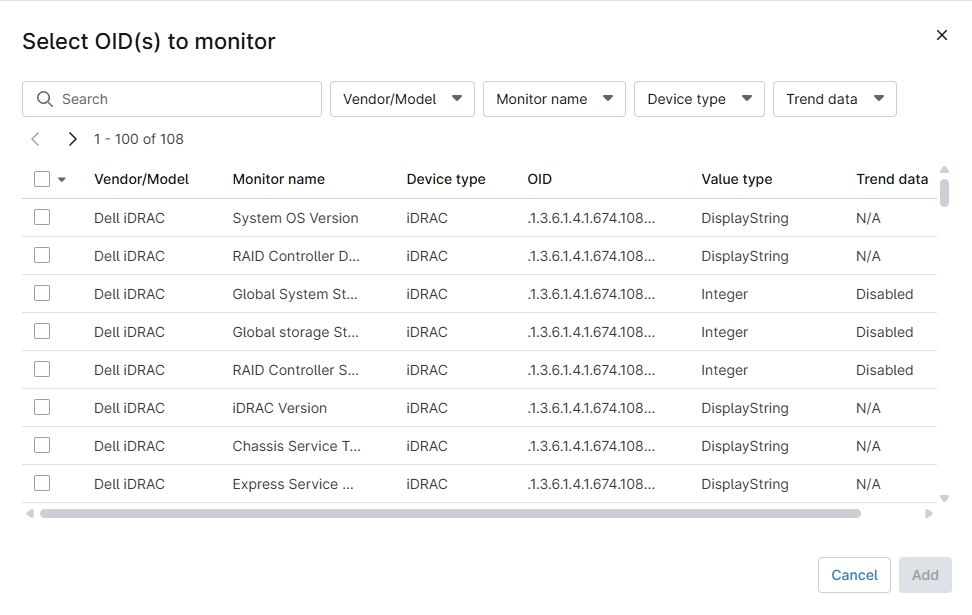Check the RAID Controller S... row
The height and width of the screenshot is (615, 972).
pos(42,369)
